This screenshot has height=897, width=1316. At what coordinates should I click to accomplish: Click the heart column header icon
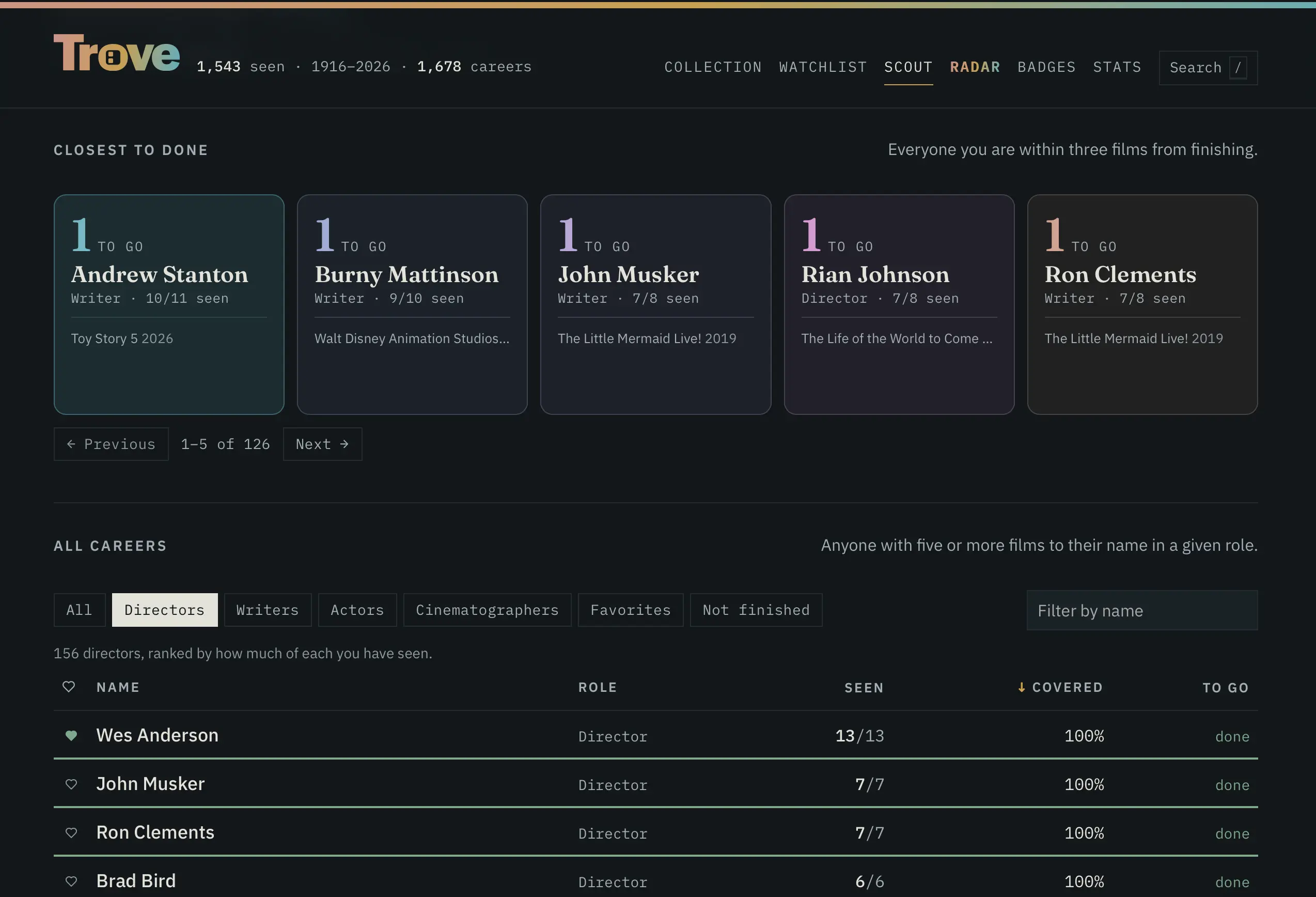(69, 687)
